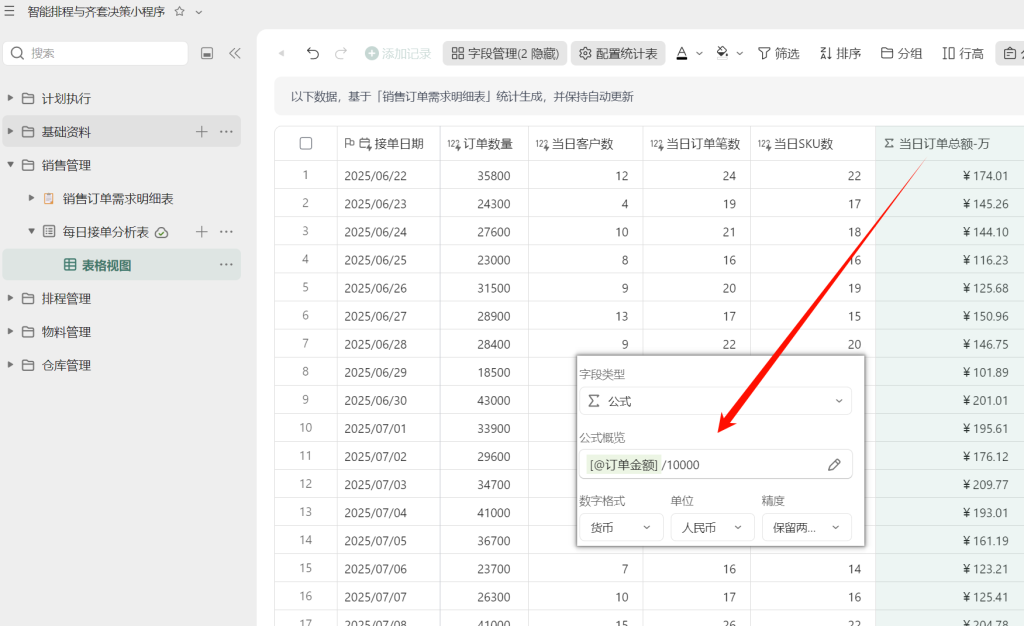Click the 订单数量 column header
This screenshot has height=626, width=1024.
tap(484, 144)
